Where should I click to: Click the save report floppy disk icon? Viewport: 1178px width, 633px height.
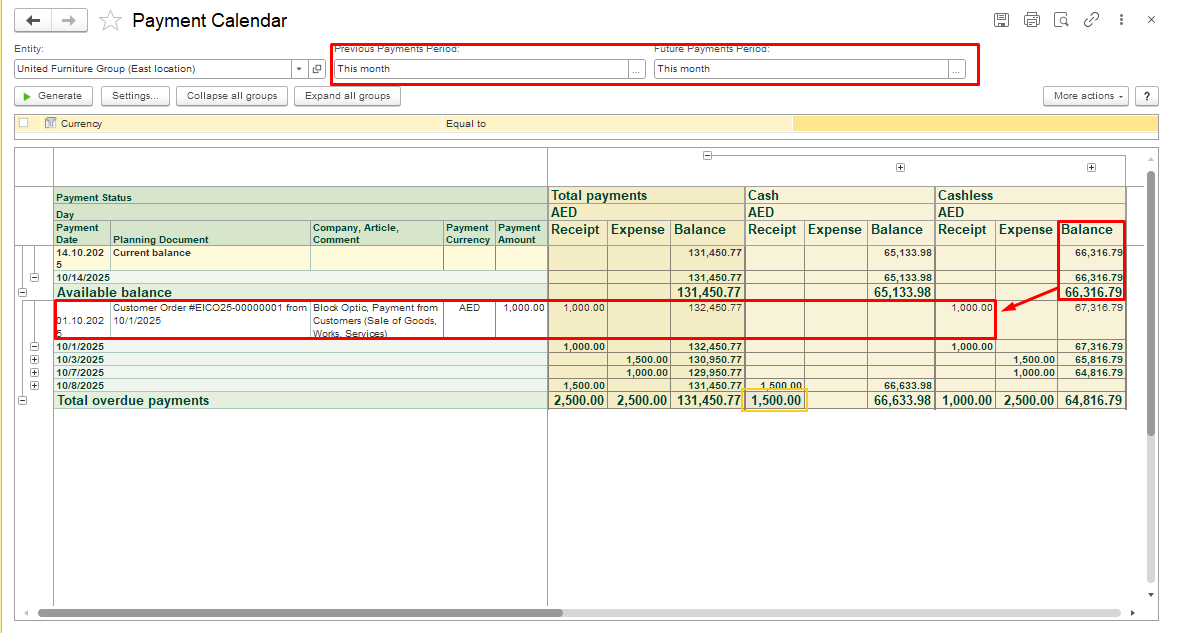(1001, 20)
